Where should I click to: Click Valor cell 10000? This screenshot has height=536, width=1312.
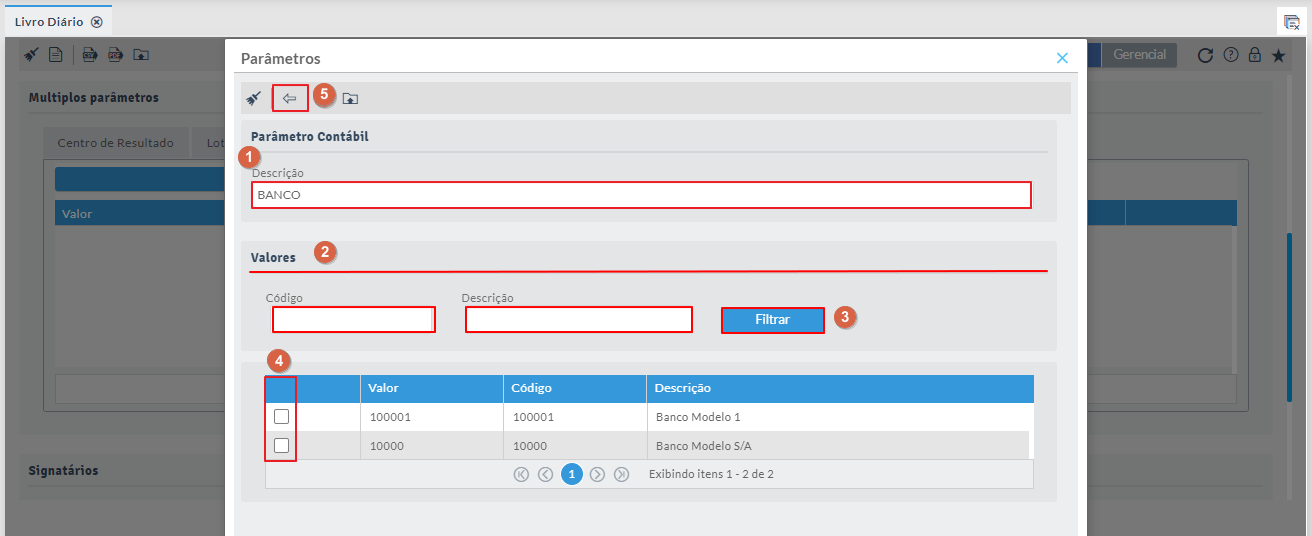coord(432,445)
